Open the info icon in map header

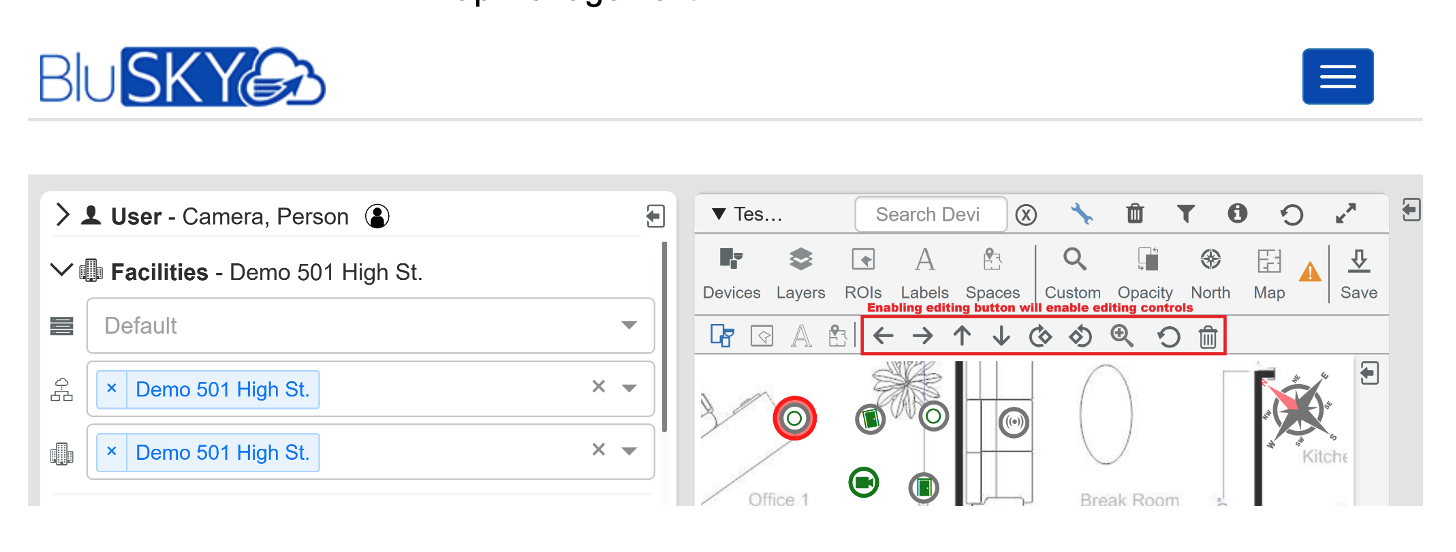pyautogui.click(x=1237, y=214)
